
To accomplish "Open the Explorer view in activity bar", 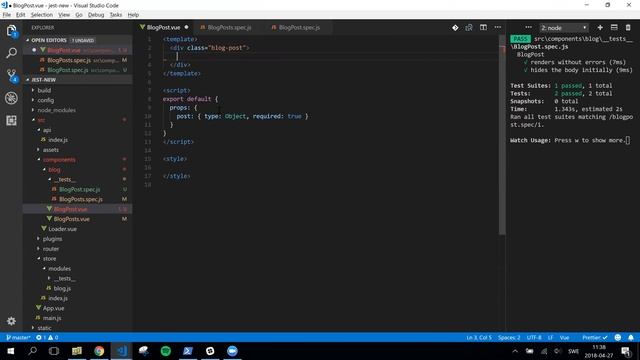I will pyautogui.click(x=11, y=31).
